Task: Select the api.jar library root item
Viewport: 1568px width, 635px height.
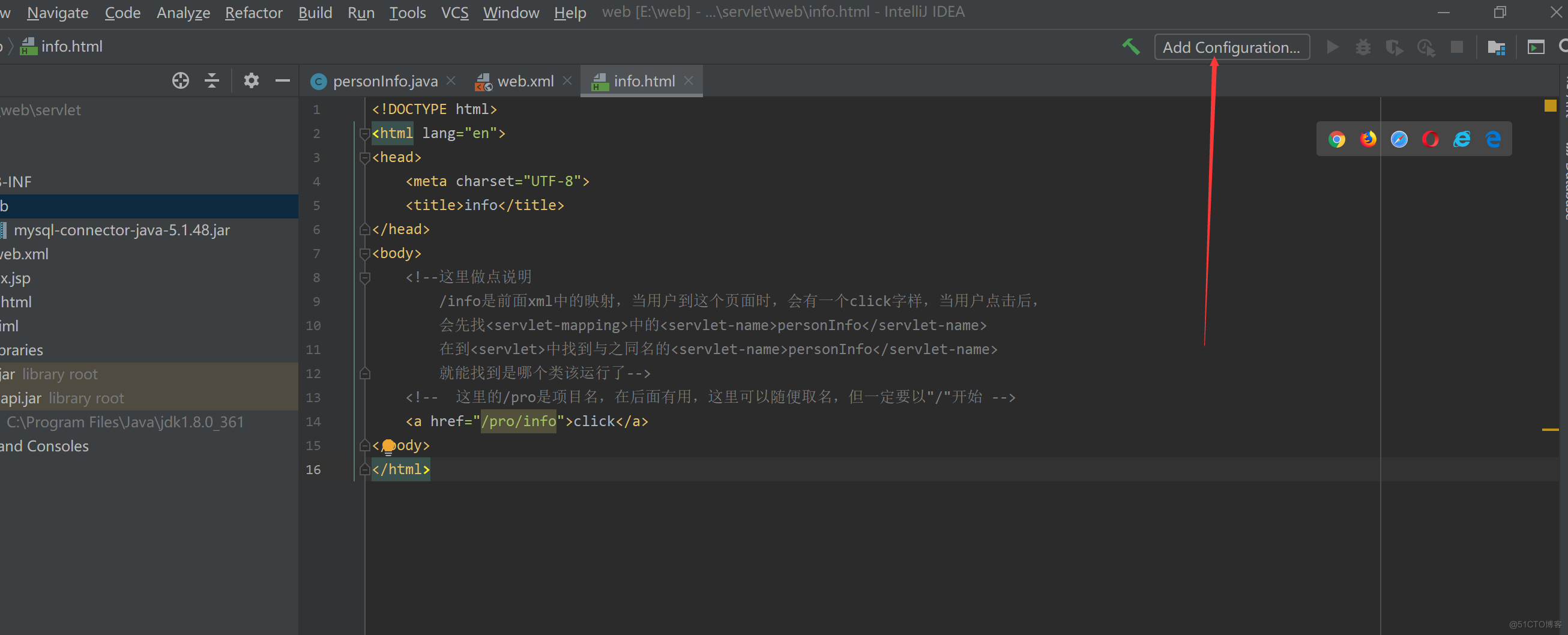Action: click(x=149, y=398)
